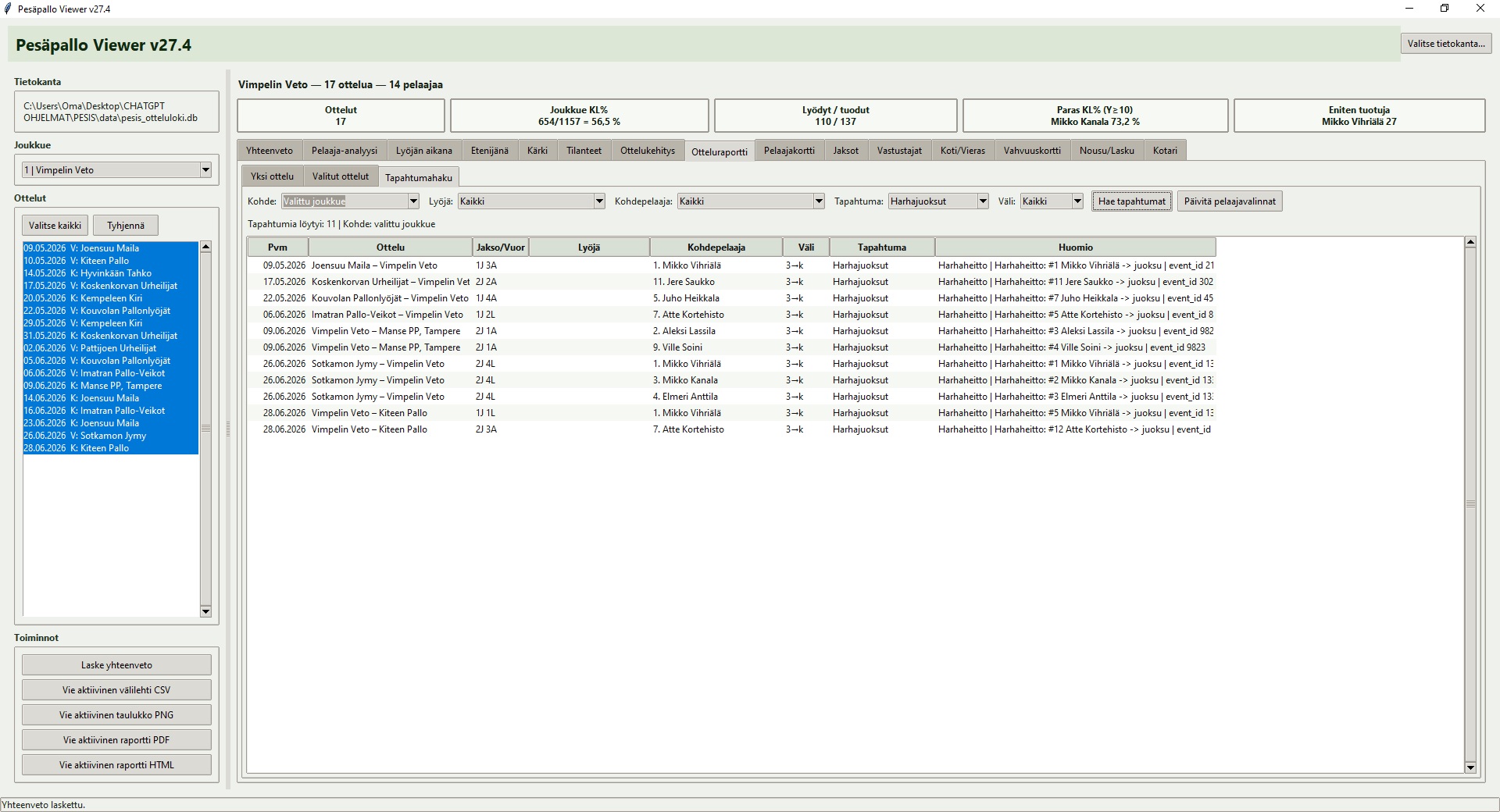Click the Kohdepelaaja column header

(x=716, y=248)
